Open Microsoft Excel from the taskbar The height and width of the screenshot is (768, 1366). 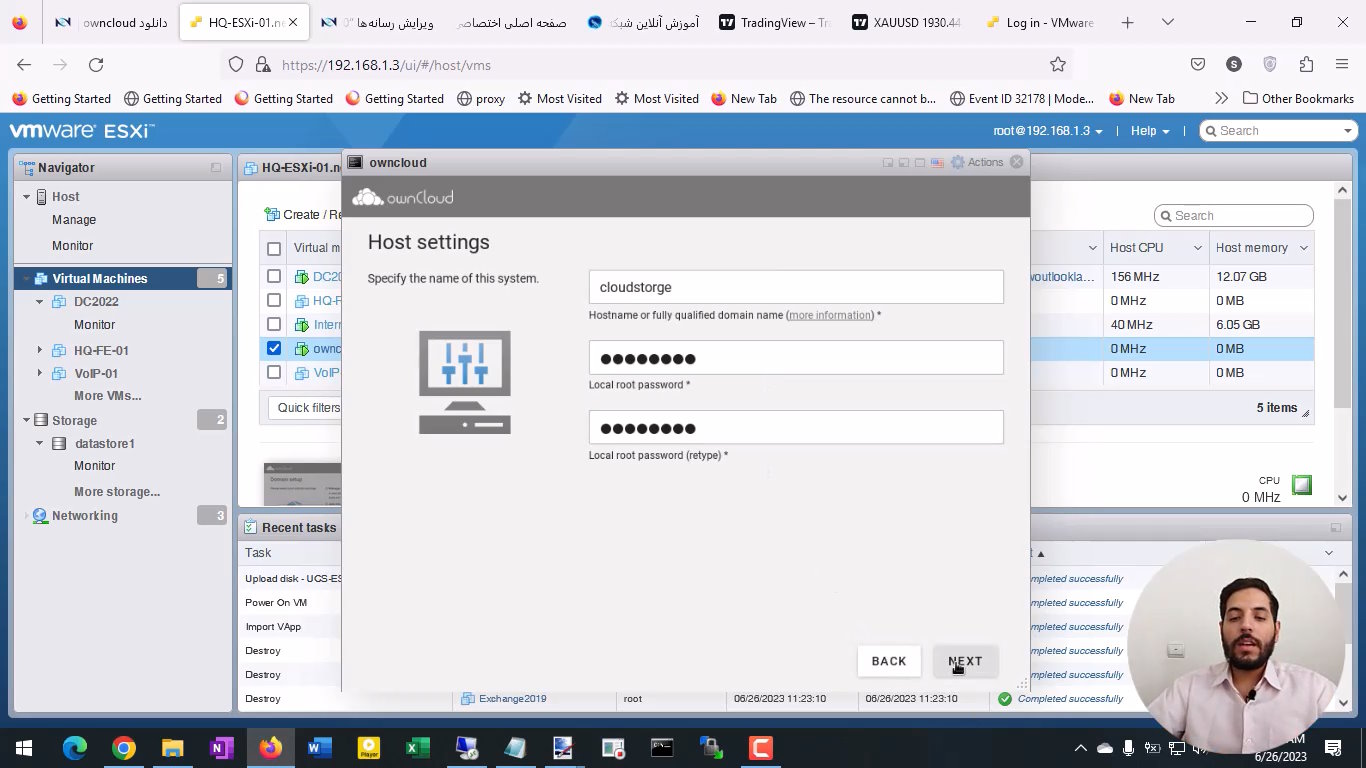(x=418, y=748)
